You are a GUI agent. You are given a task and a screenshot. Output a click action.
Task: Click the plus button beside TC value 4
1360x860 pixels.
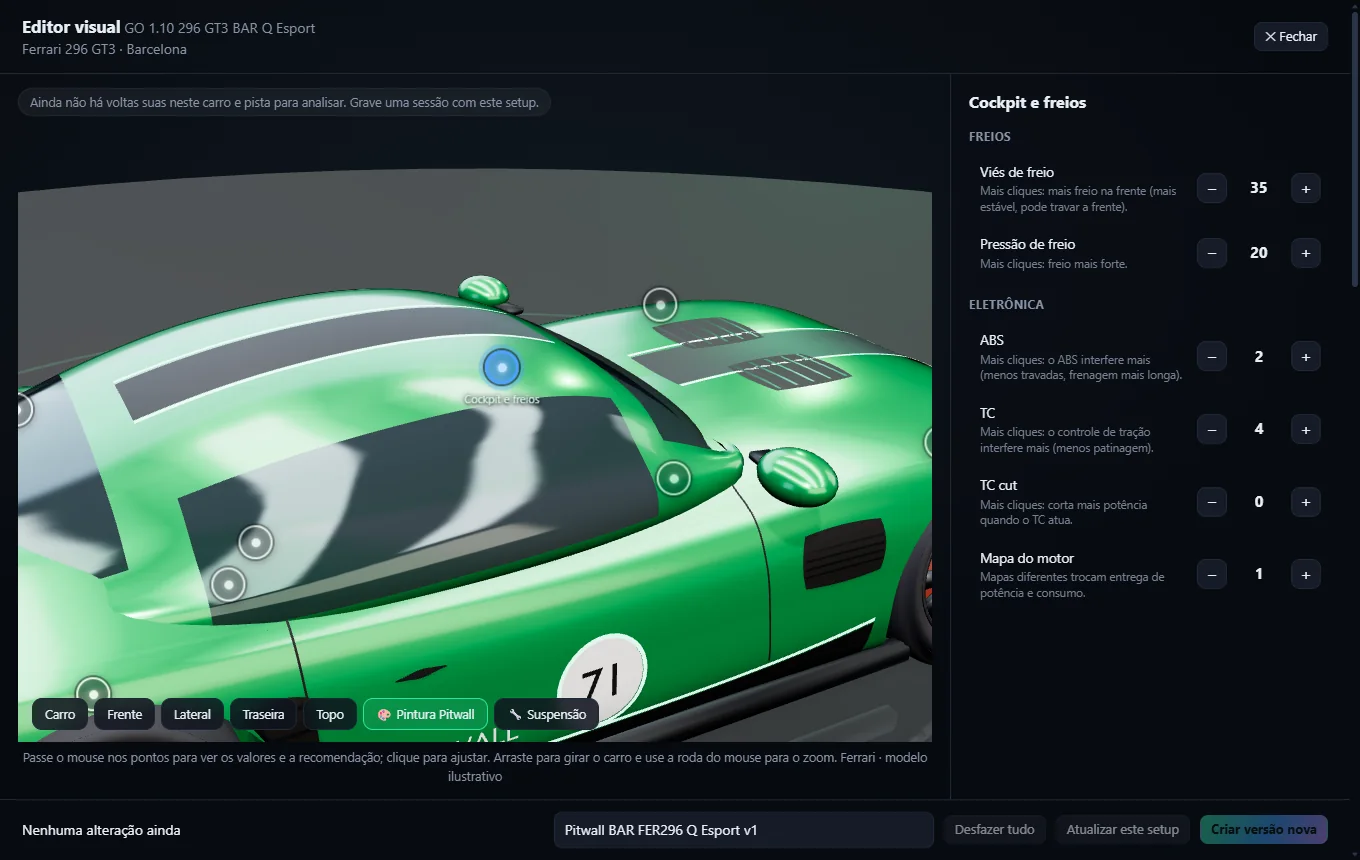coord(1306,429)
